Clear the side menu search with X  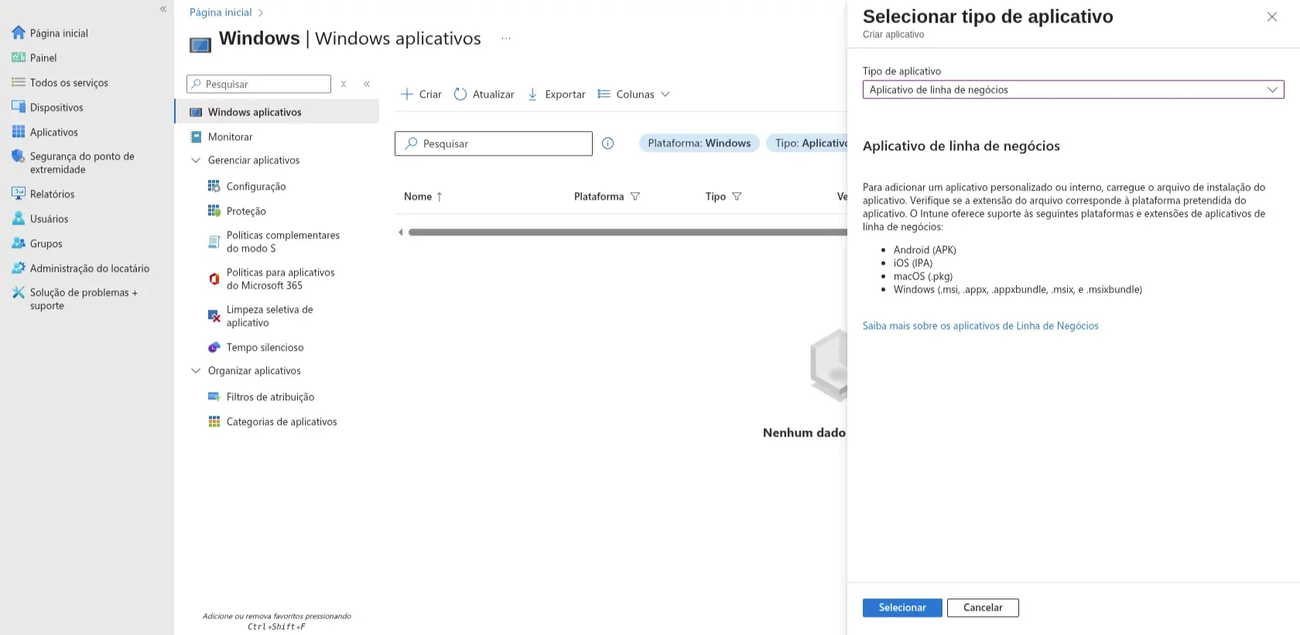point(343,84)
